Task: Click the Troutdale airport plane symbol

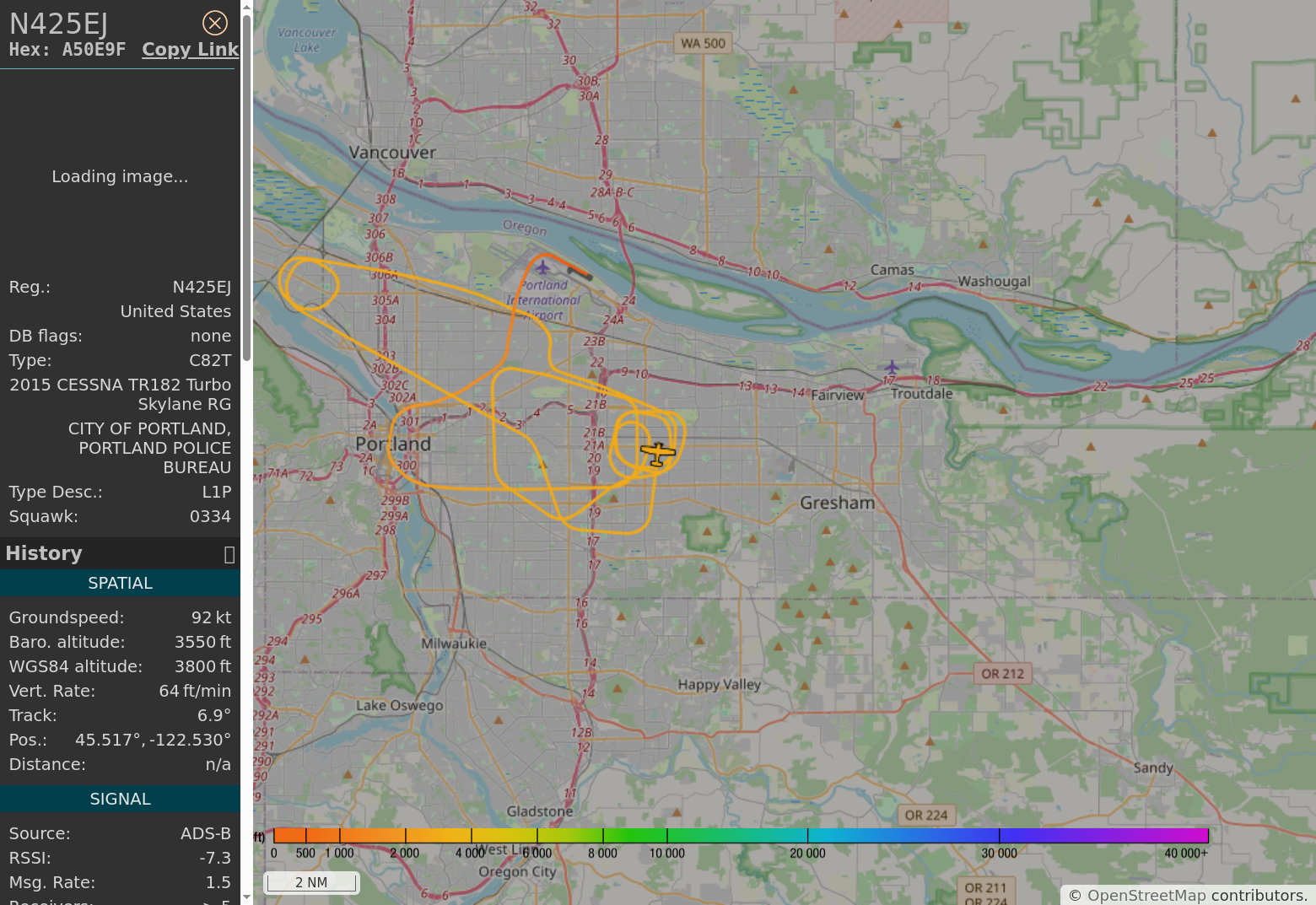Action: (x=892, y=367)
